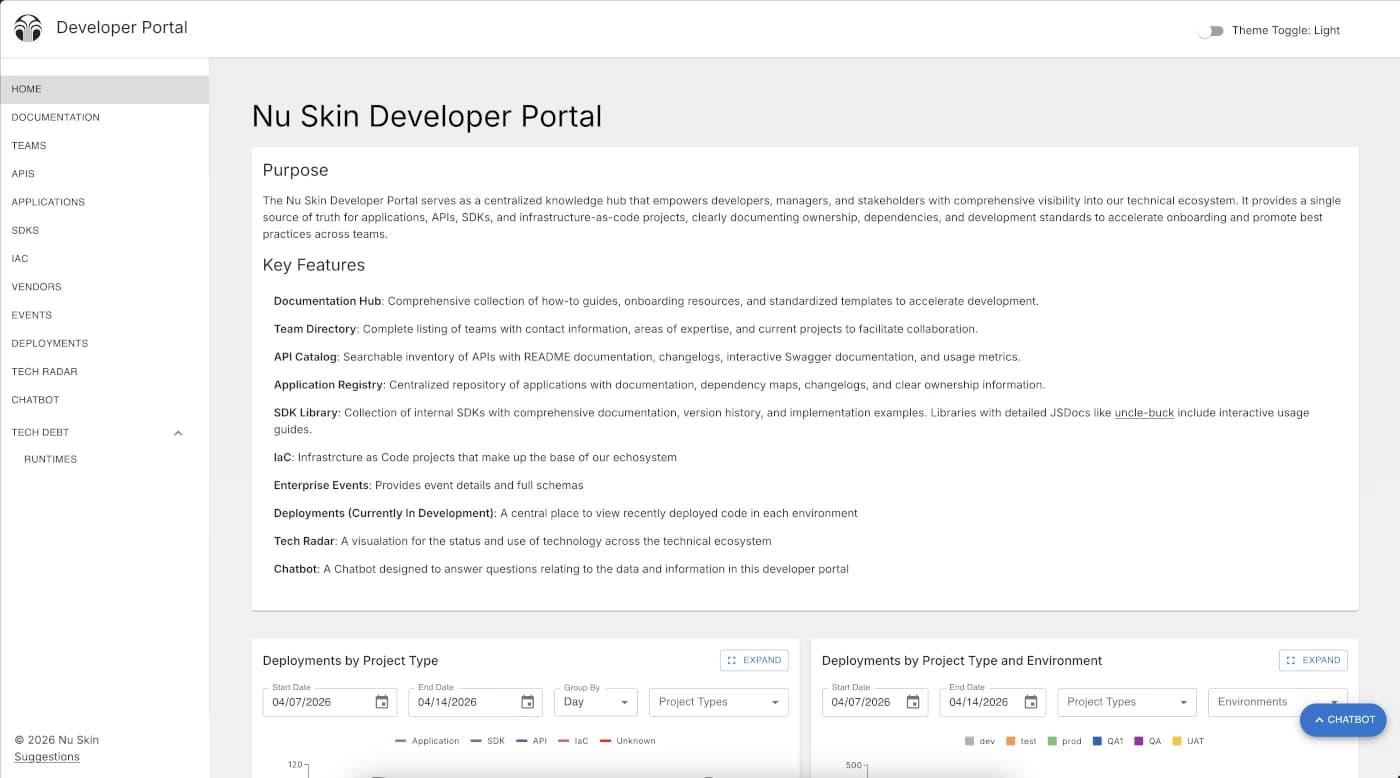Click the 'Key Features' heading
Screen dimensions: 1400x778
[x=314, y=265]
